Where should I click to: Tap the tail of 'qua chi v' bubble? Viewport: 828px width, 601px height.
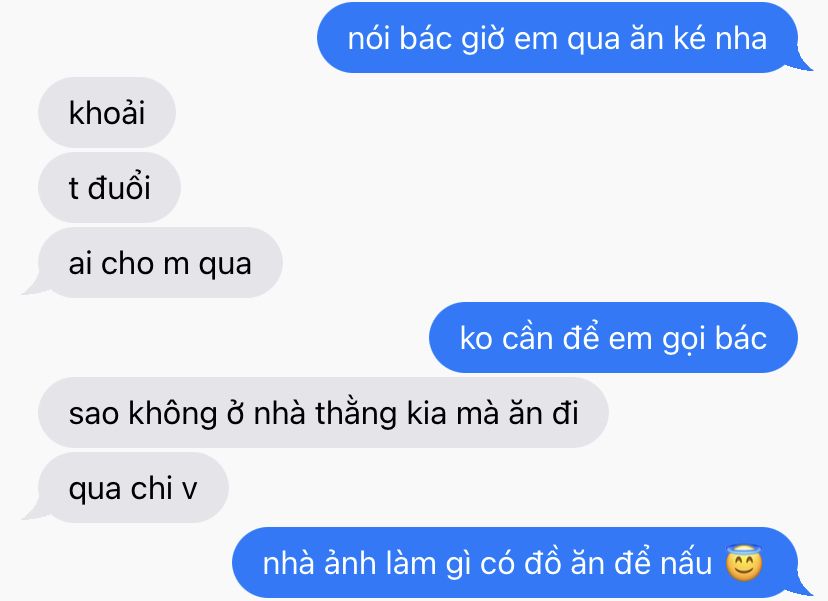pyautogui.click(x=32, y=513)
